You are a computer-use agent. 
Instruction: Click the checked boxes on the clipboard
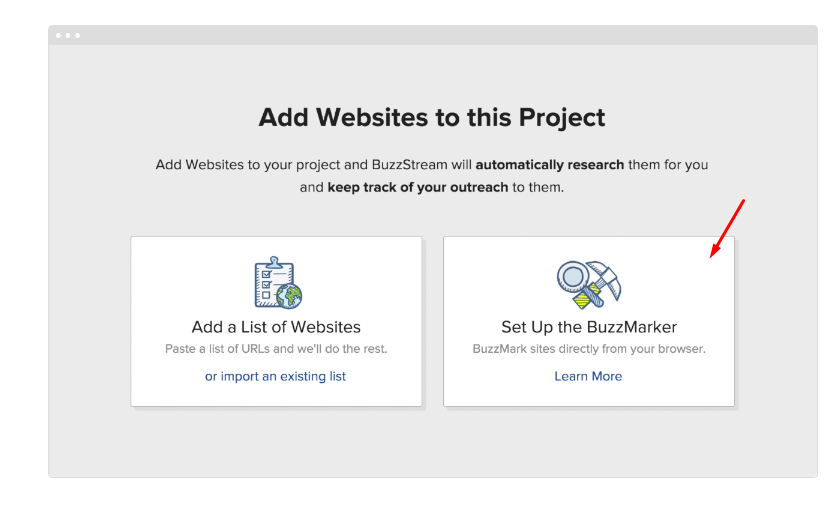[x=266, y=279]
